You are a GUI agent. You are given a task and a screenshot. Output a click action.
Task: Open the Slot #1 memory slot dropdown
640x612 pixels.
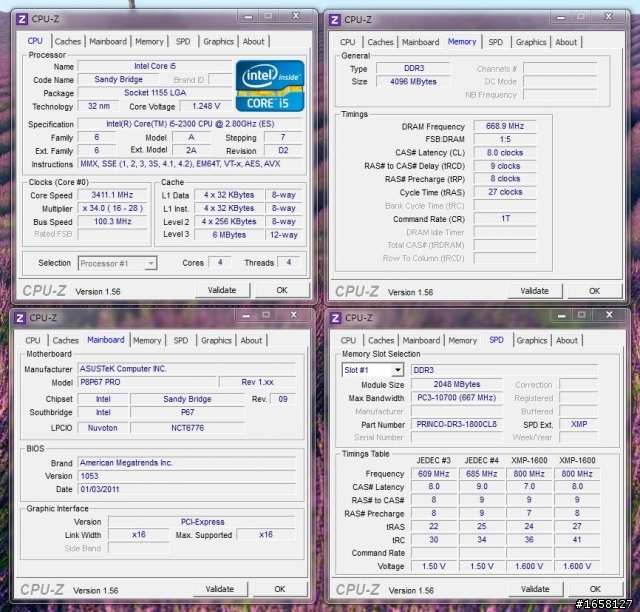point(373,370)
